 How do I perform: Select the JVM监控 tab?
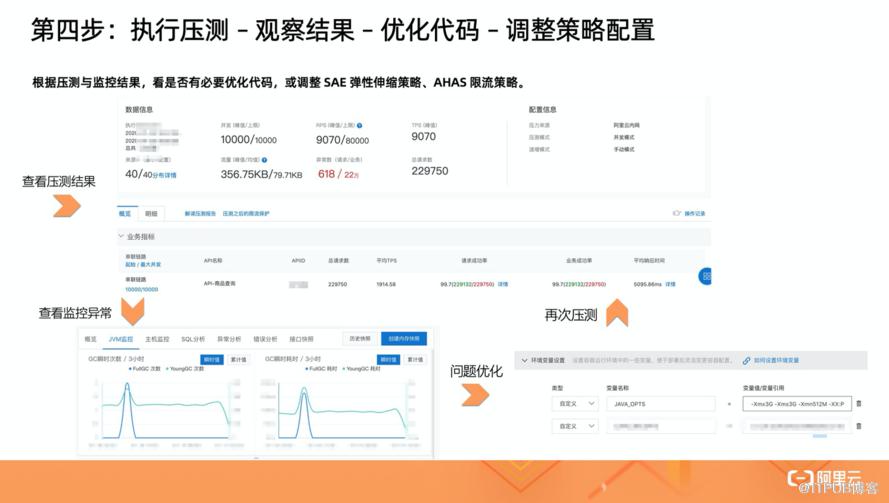[x=121, y=339]
